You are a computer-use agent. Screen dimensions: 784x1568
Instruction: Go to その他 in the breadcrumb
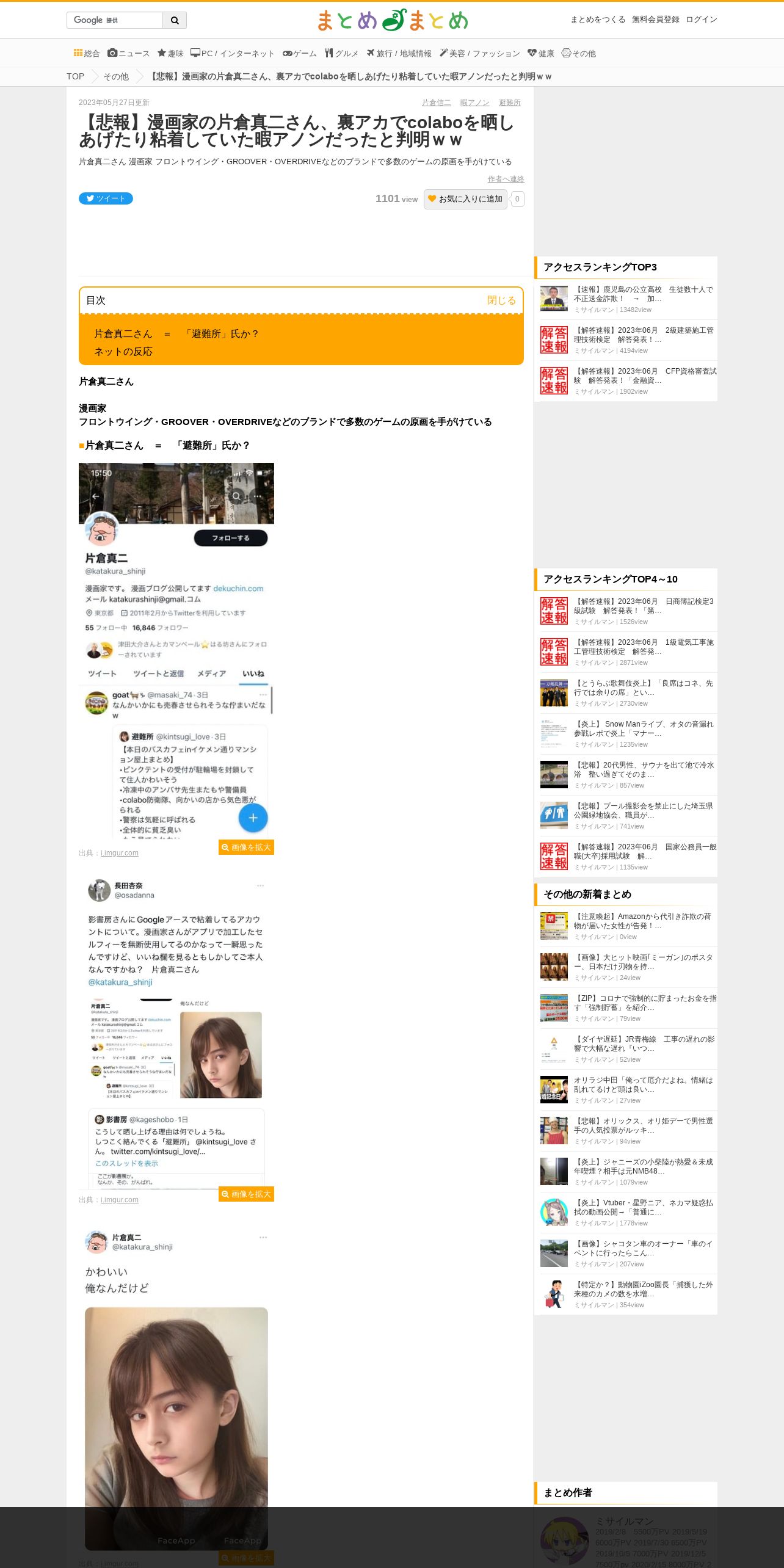[x=116, y=76]
